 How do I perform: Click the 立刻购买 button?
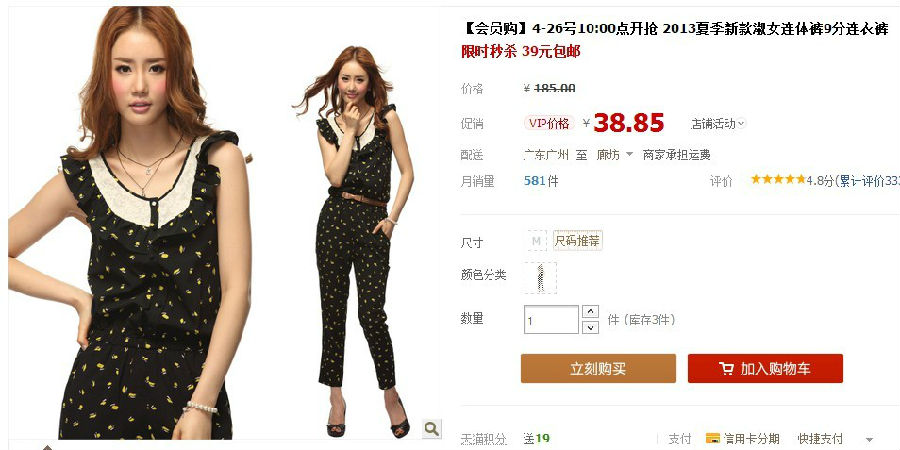click(x=598, y=368)
